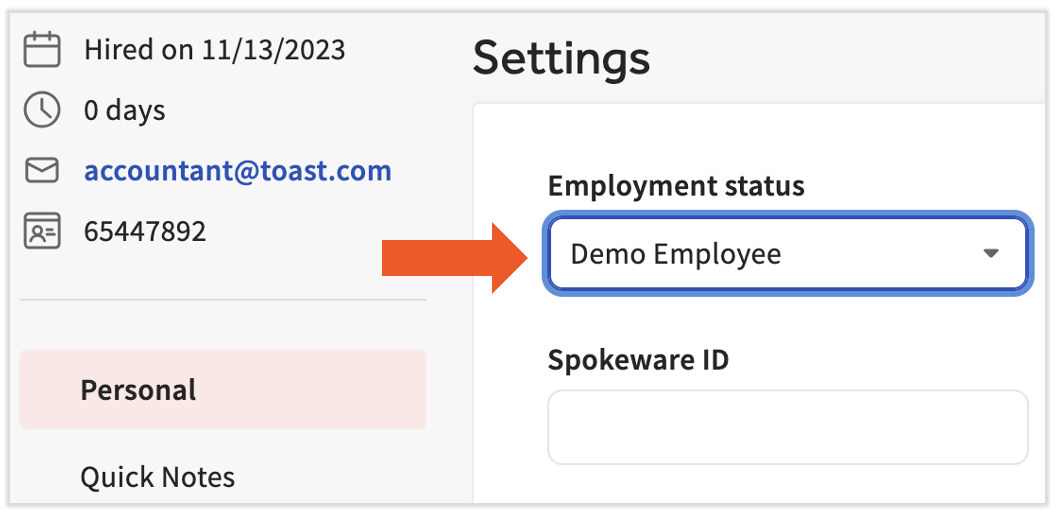This screenshot has height=514, width=1056.
Task: Click the clock icon next to 0 days
Action: [x=41, y=110]
